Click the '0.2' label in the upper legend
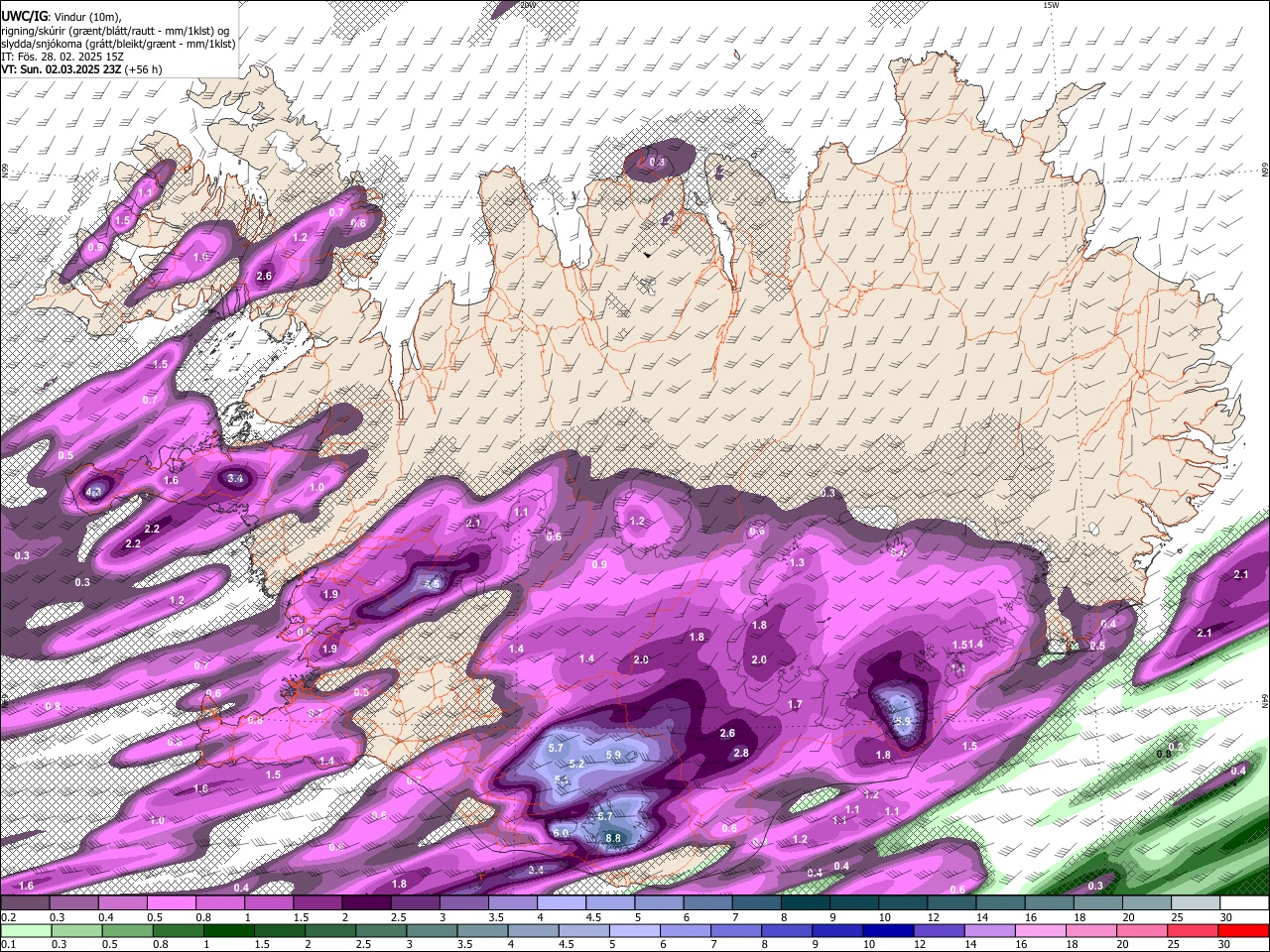The width and height of the screenshot is (1270, 952). 8,917
